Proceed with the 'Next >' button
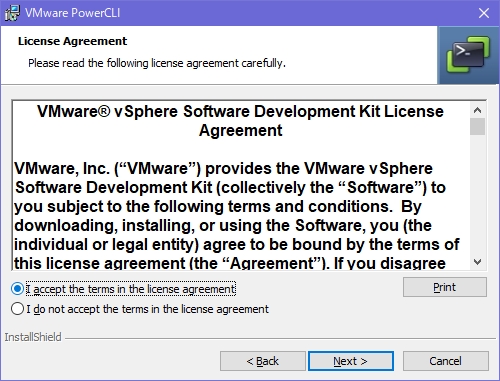Image resolution: width=500 pixels, height=381 pixels. pyautogui.click(x=351, y=361)
